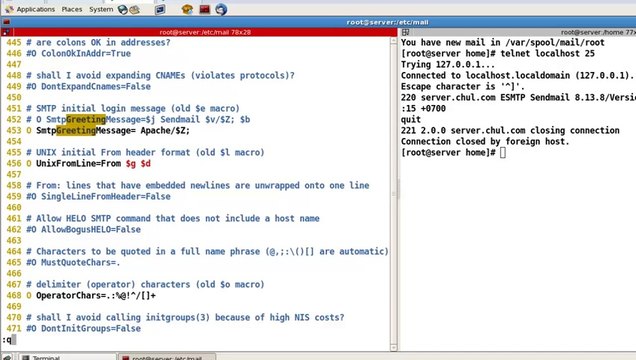
Task: Click line 471 DontInitGroups=False
Action: click(83, 329)
